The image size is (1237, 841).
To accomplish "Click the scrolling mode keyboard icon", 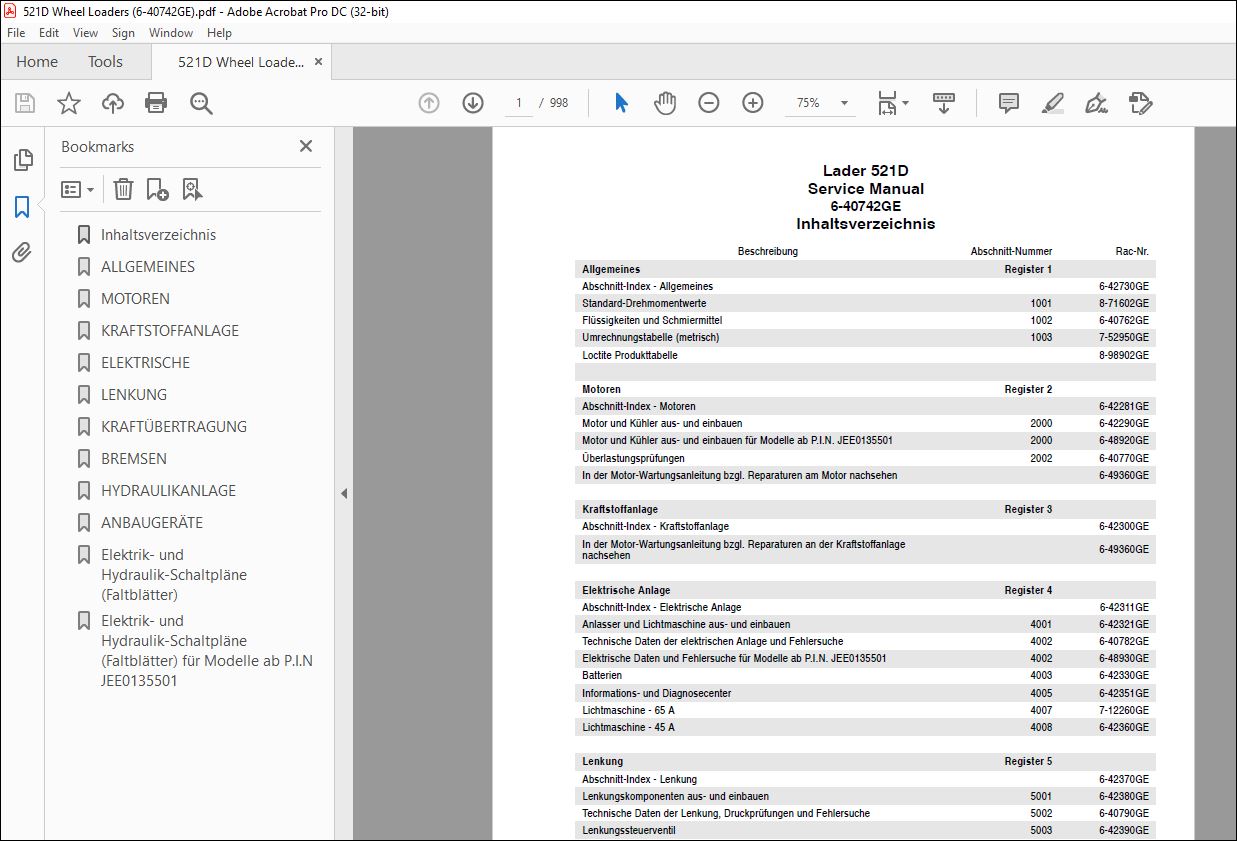I will pyautogui.click(x=944, y=103).
